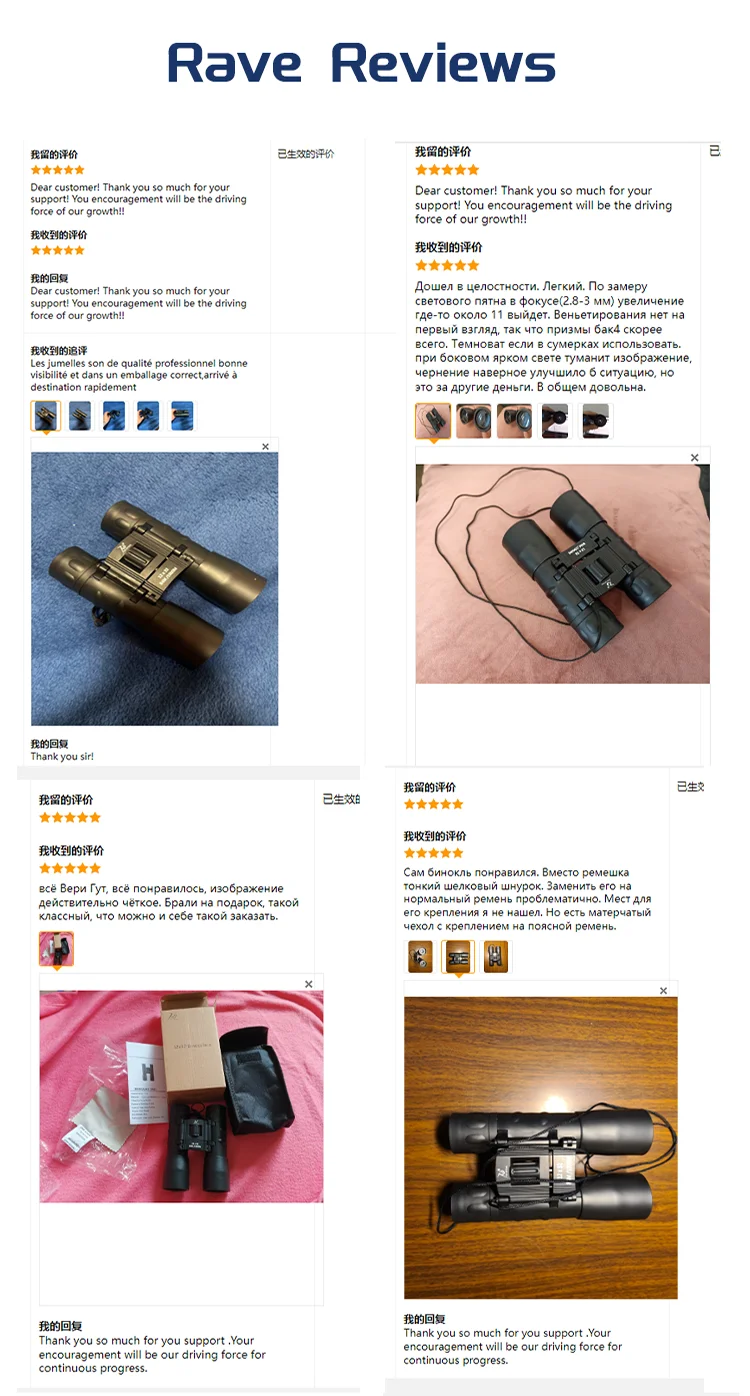Select the single thumbnail in bottom-left review
Viewport: 750px width, 1396px height.
click(56, 949)
